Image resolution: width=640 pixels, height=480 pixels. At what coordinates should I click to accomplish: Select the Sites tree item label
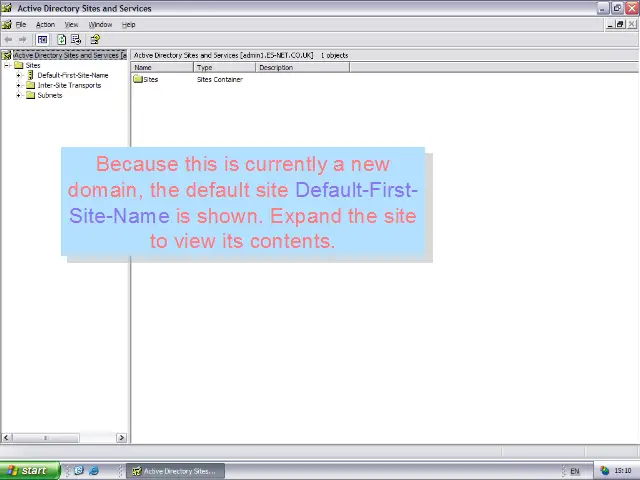click(x=33, y=65)
